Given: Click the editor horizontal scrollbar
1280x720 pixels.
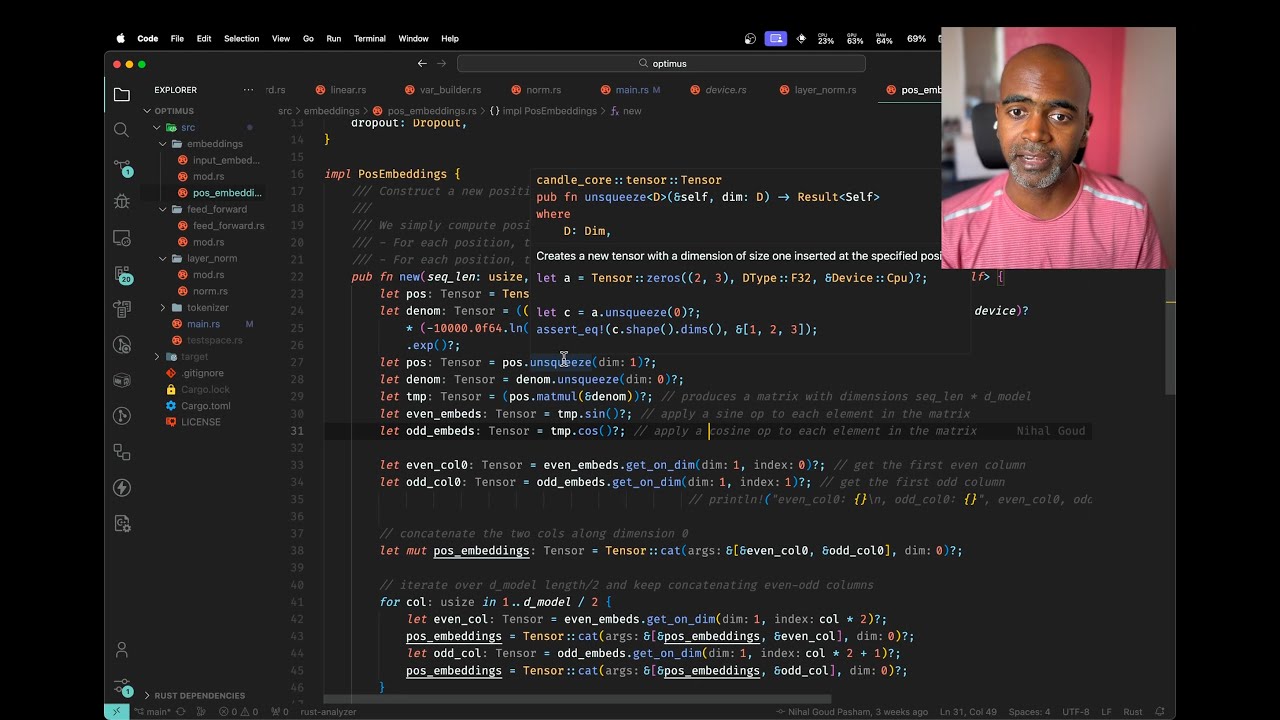Looking at the screenshot, I should coord(577,700).
